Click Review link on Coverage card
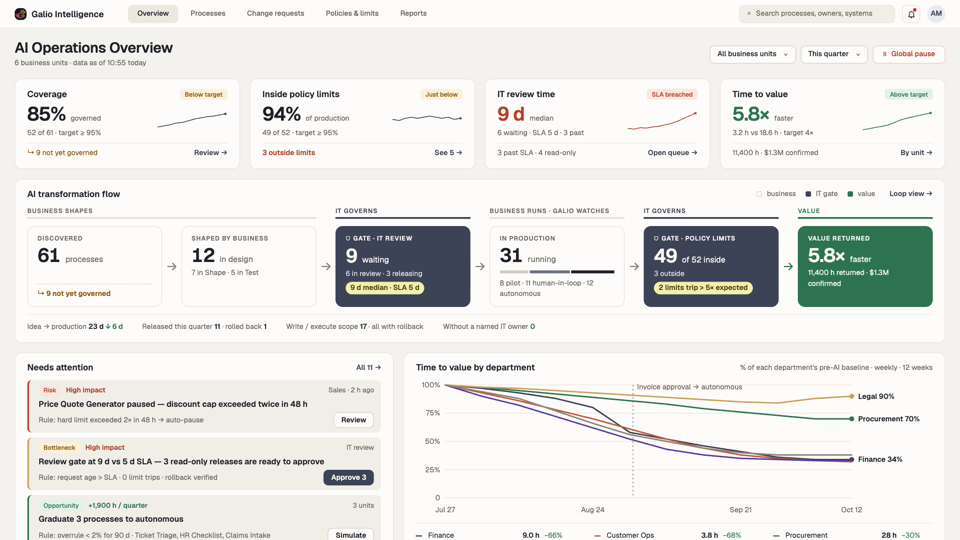 pyautogui.click(x=211, y=152)
